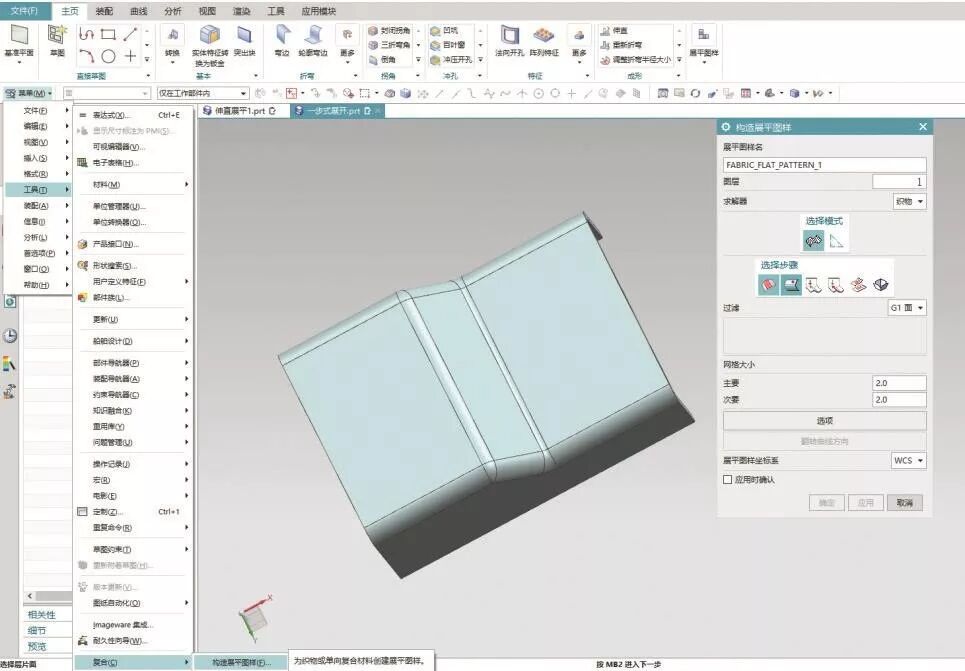965x671 pixels.
Task: Open the 展平图样坐标系 WCS dropdown
Action: (908, 461)
